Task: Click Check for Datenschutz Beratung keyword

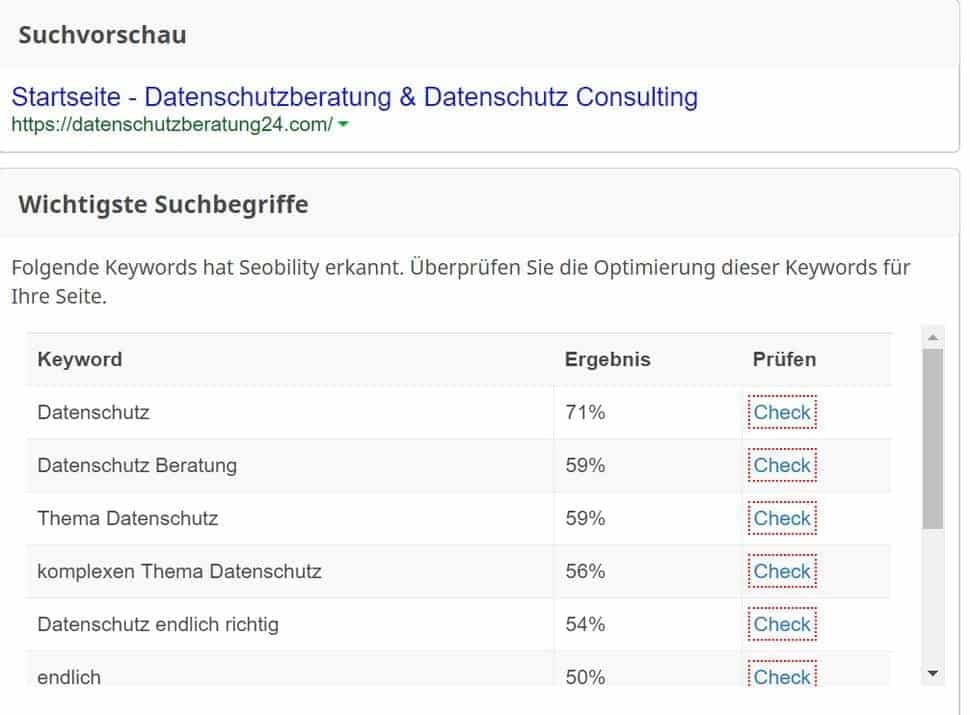Action: coord(782,465)
